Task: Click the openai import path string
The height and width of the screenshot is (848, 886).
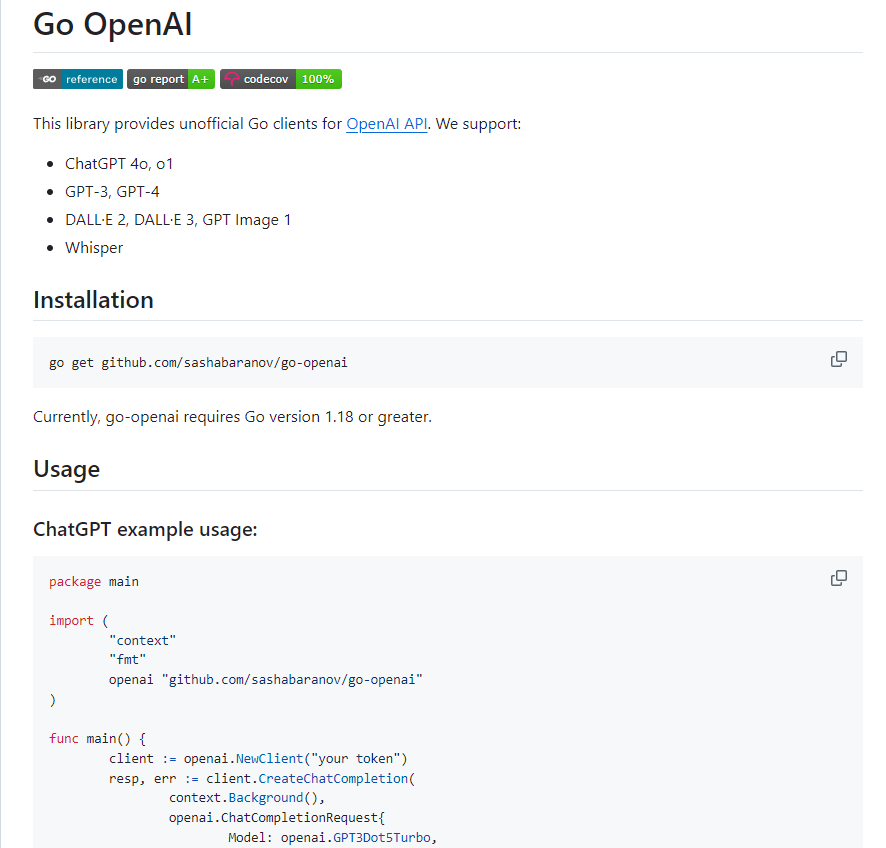Action: tap(295, 679)
